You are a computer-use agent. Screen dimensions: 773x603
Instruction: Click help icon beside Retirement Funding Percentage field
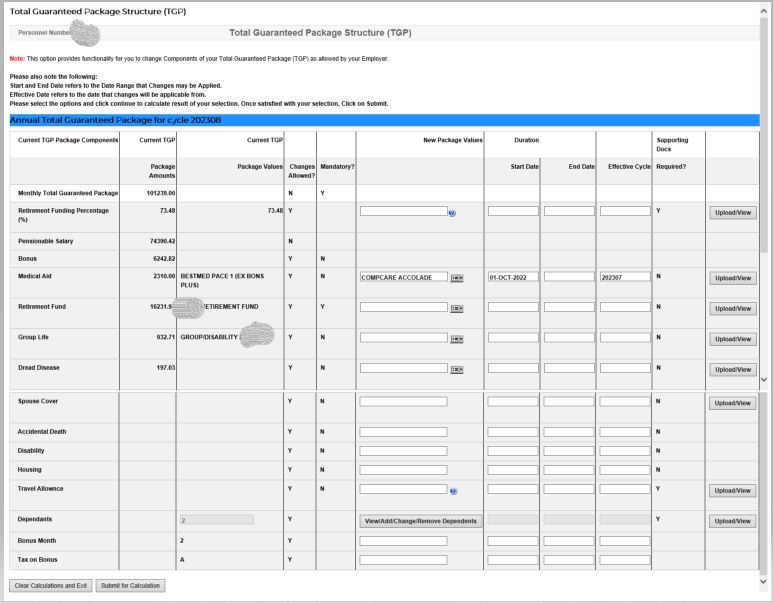tap(453, 212)
